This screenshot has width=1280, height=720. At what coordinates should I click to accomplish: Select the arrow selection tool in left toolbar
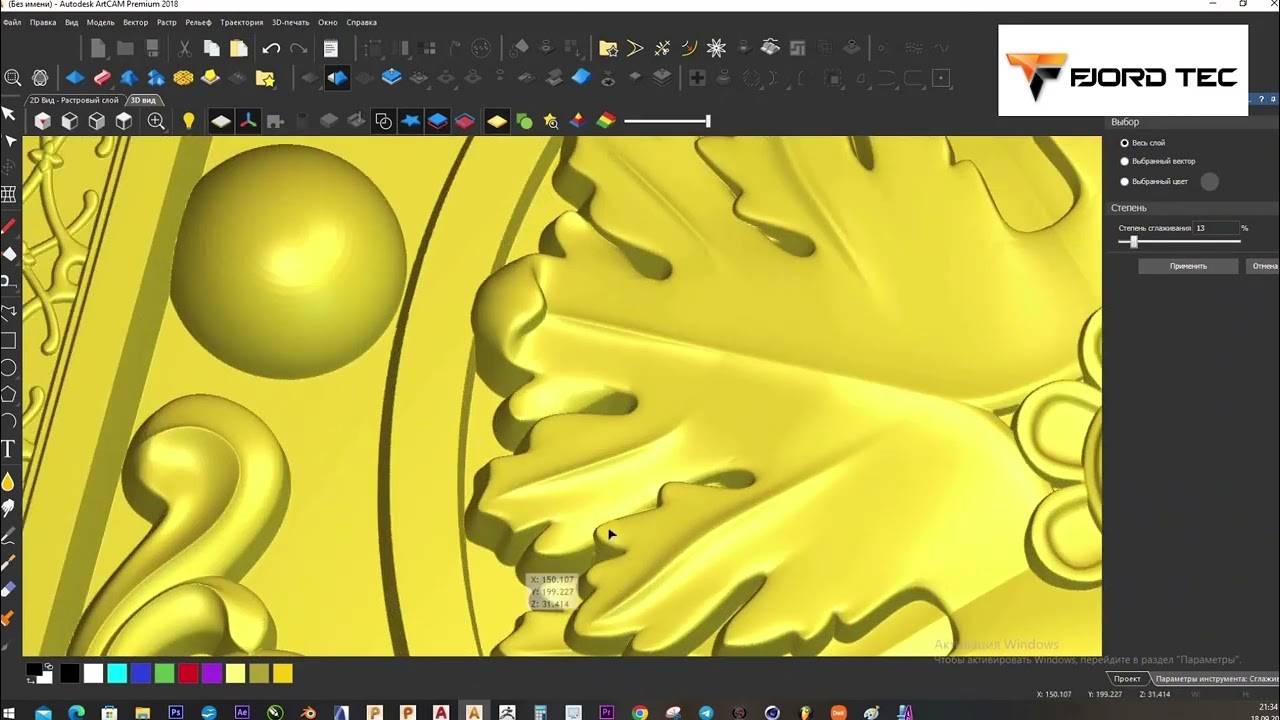click(x=9, y=112)
